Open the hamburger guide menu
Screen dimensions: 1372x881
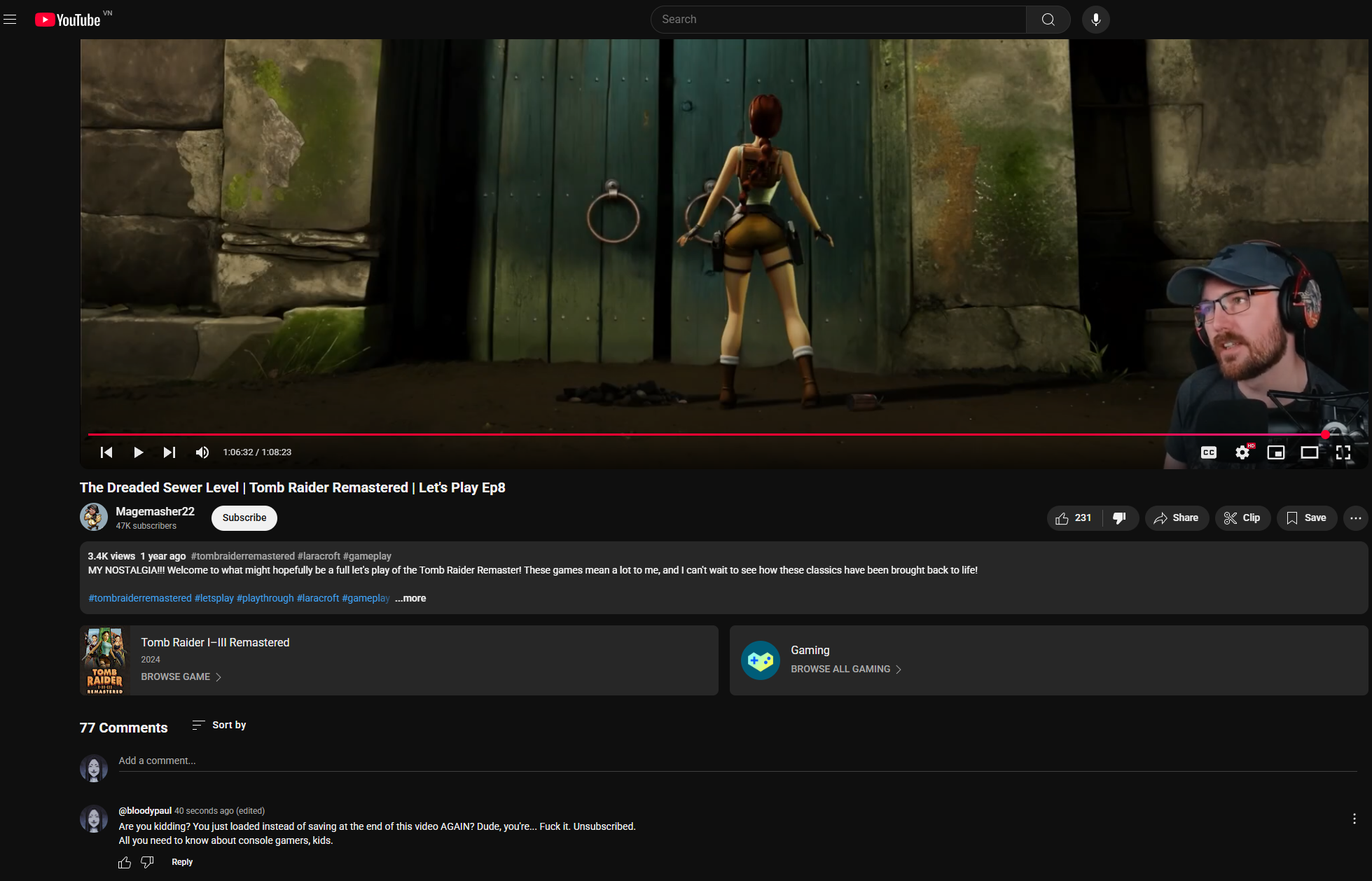(10, 20)
